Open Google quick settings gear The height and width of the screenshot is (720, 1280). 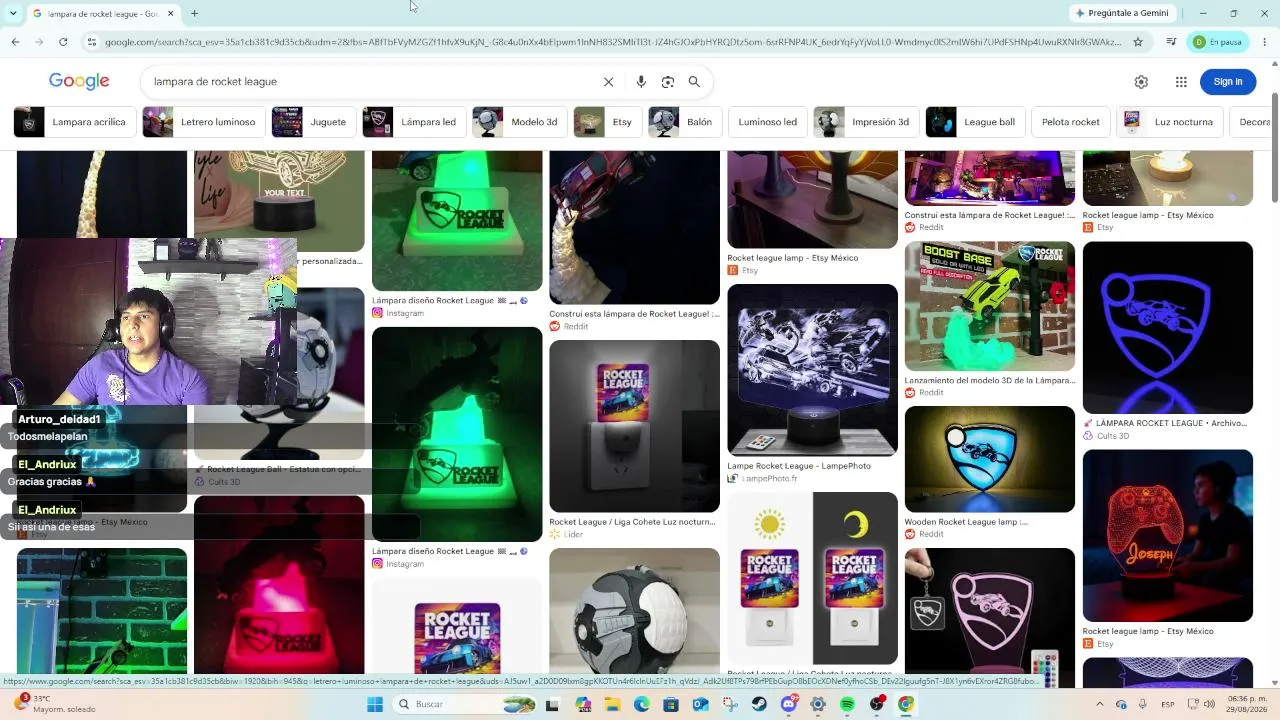tap(1141, 82)
